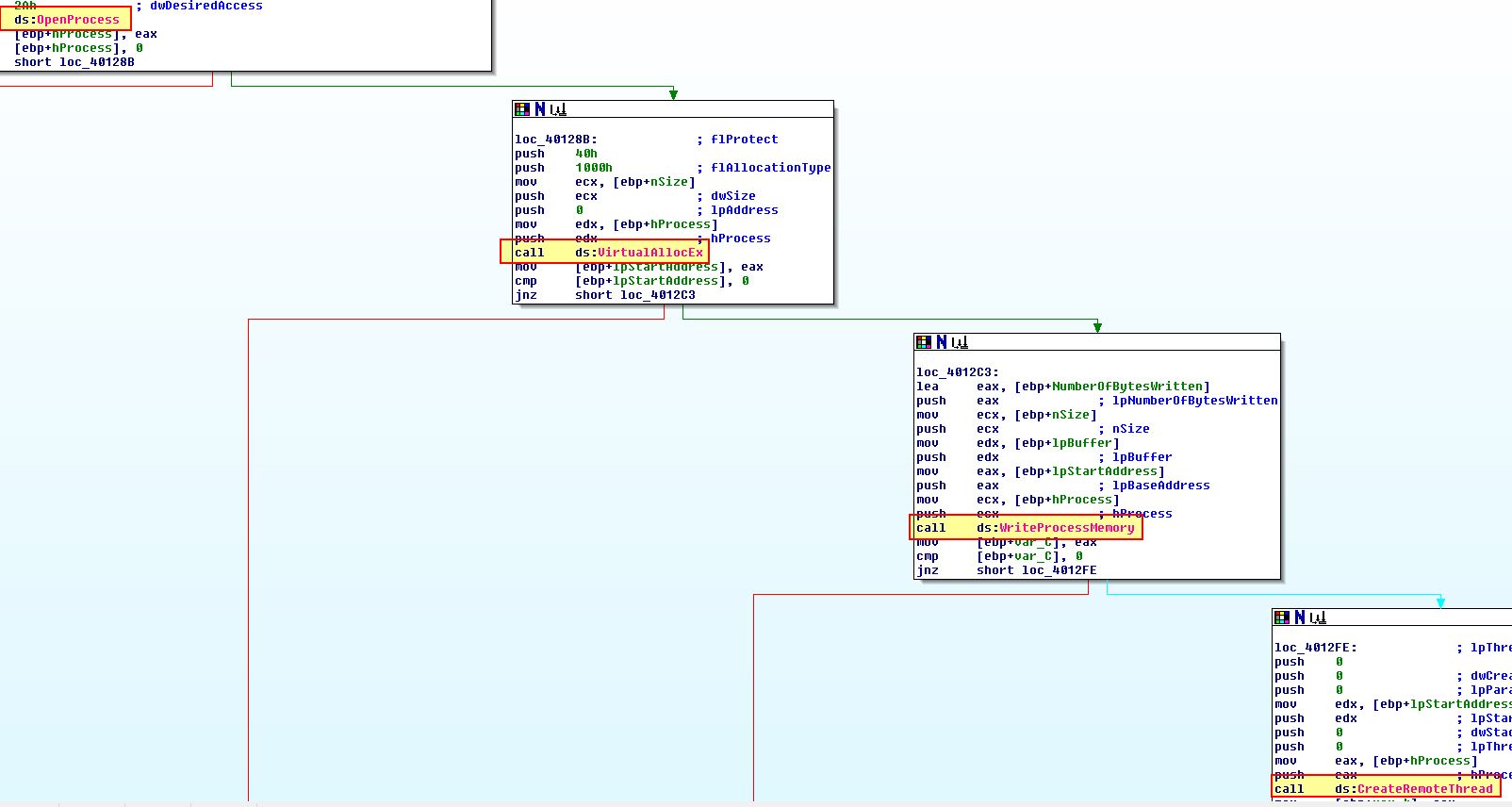Click the loc_40128B label
The image size is (1512, 807).
click(x=555, y=140)
